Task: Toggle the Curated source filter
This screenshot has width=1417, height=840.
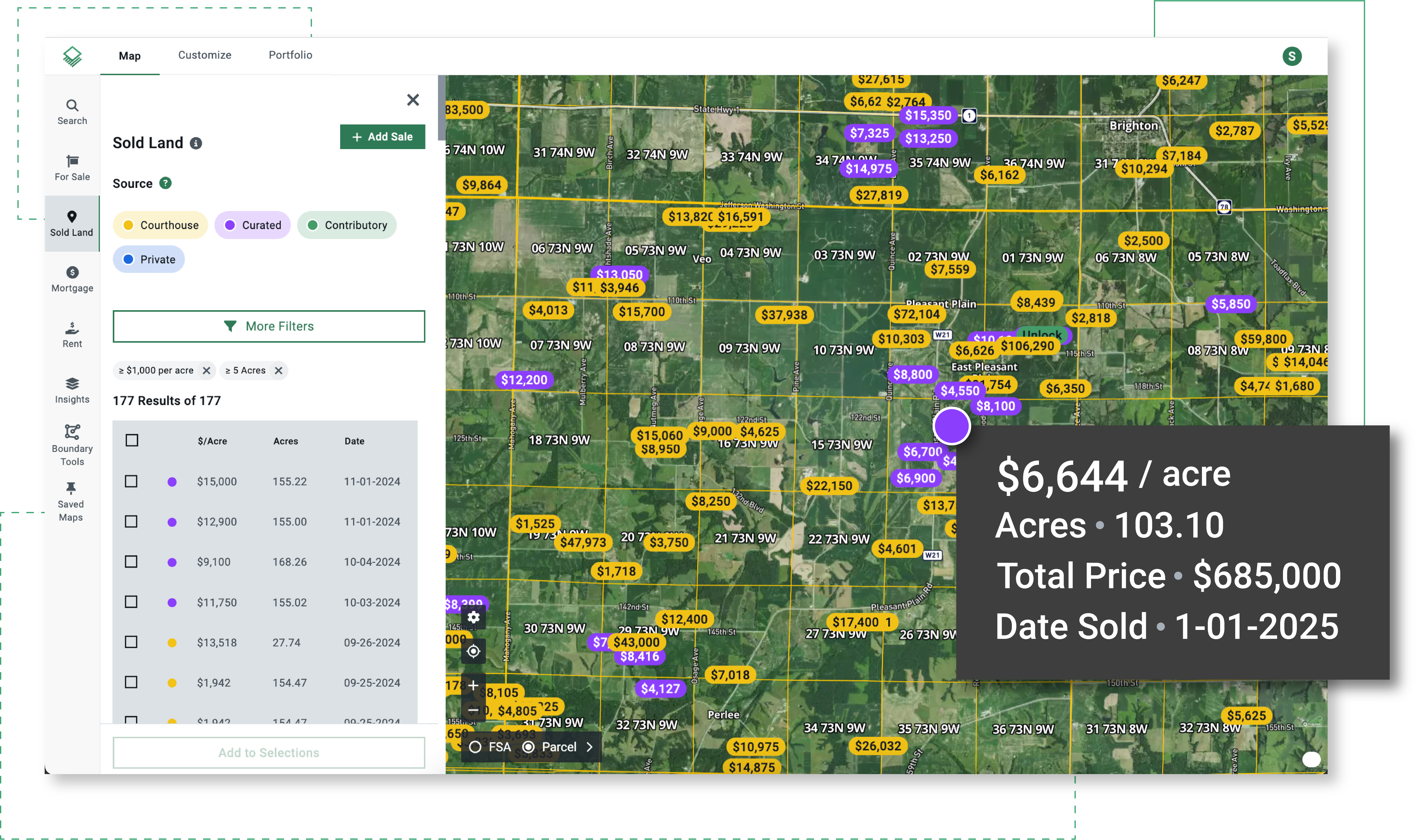Action: pyautogui.click(x=252, y=225)
